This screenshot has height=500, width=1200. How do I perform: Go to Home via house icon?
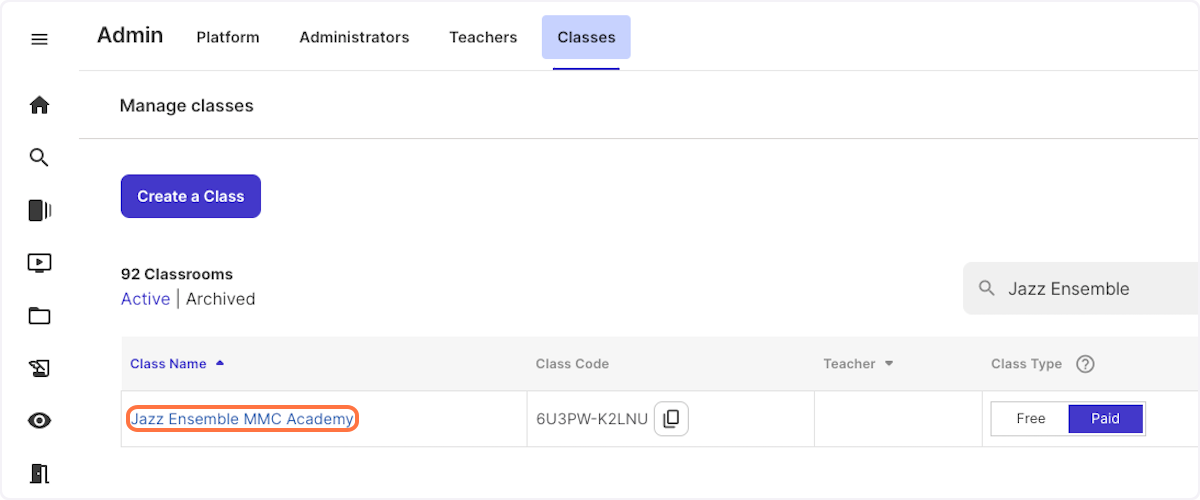tap(39, 105)
